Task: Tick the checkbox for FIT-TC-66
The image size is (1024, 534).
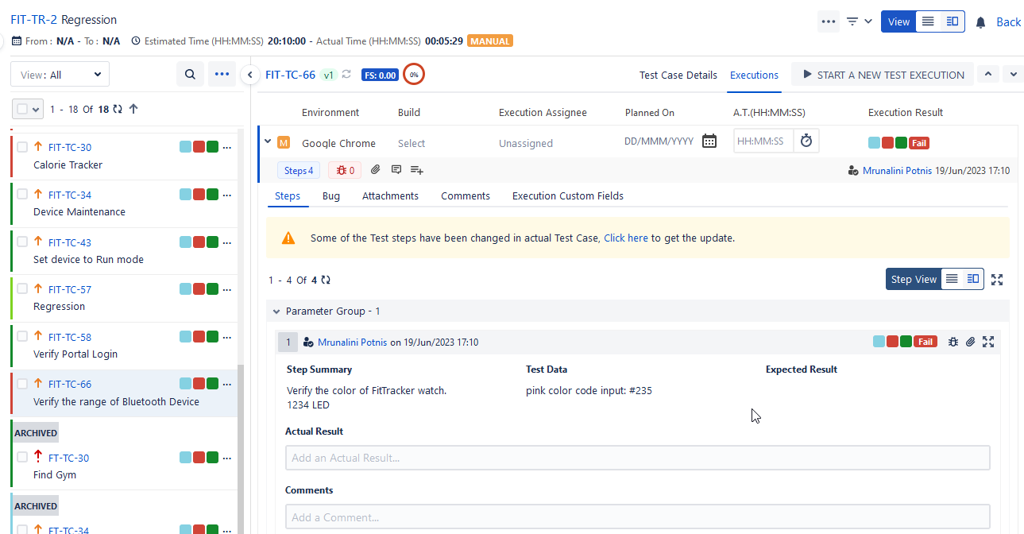Action: 22,384
